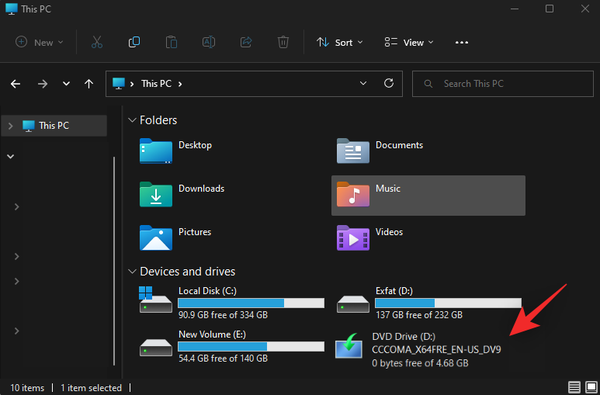600x395 pixels.
Task: Open the Documents folder icon
Action: click(x=353, y=151)
